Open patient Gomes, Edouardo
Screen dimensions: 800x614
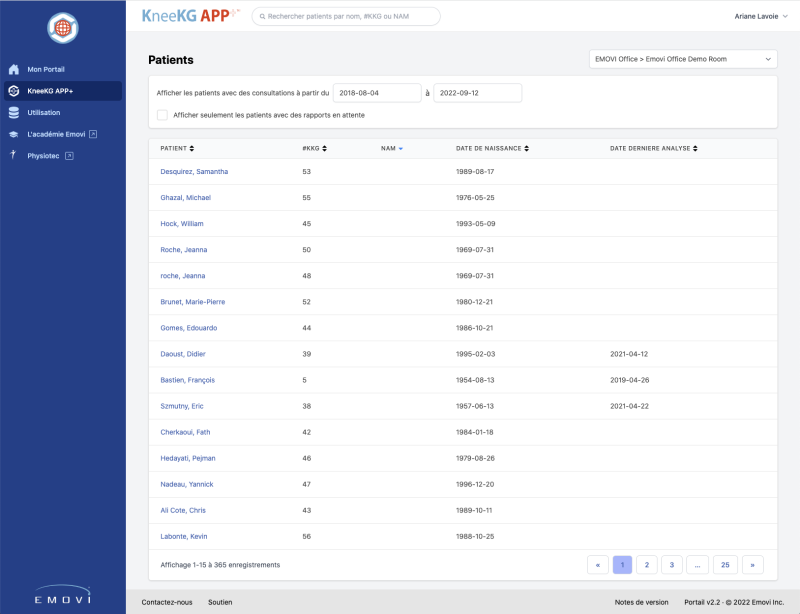click(x=188, y=328)
